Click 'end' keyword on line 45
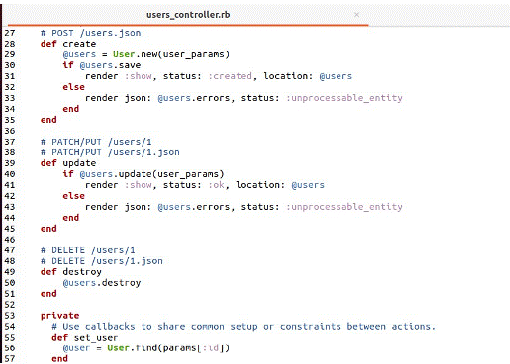The height and width of the screenshot is (364, 510). click(49, 229)
